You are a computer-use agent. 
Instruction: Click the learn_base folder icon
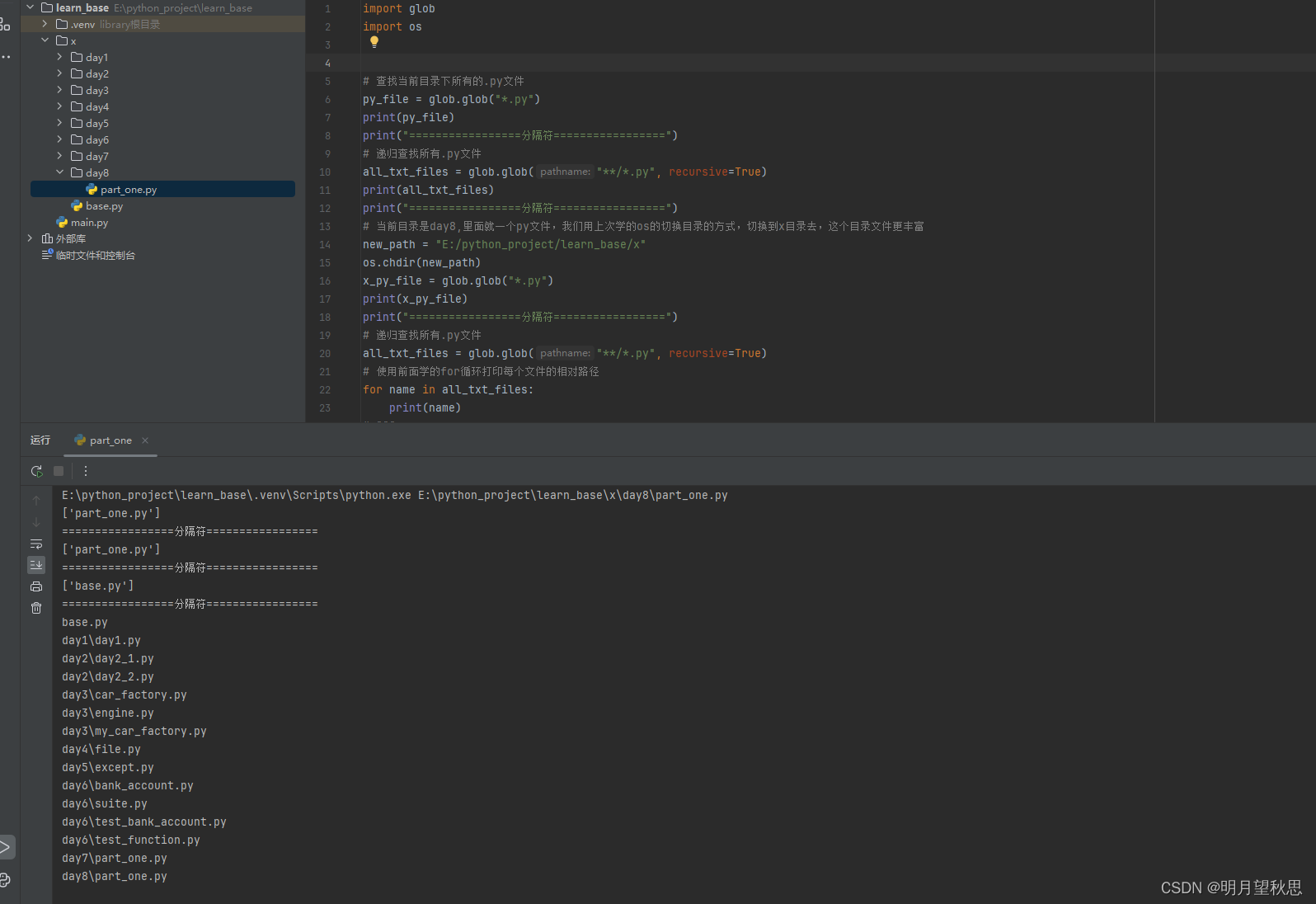47,7
